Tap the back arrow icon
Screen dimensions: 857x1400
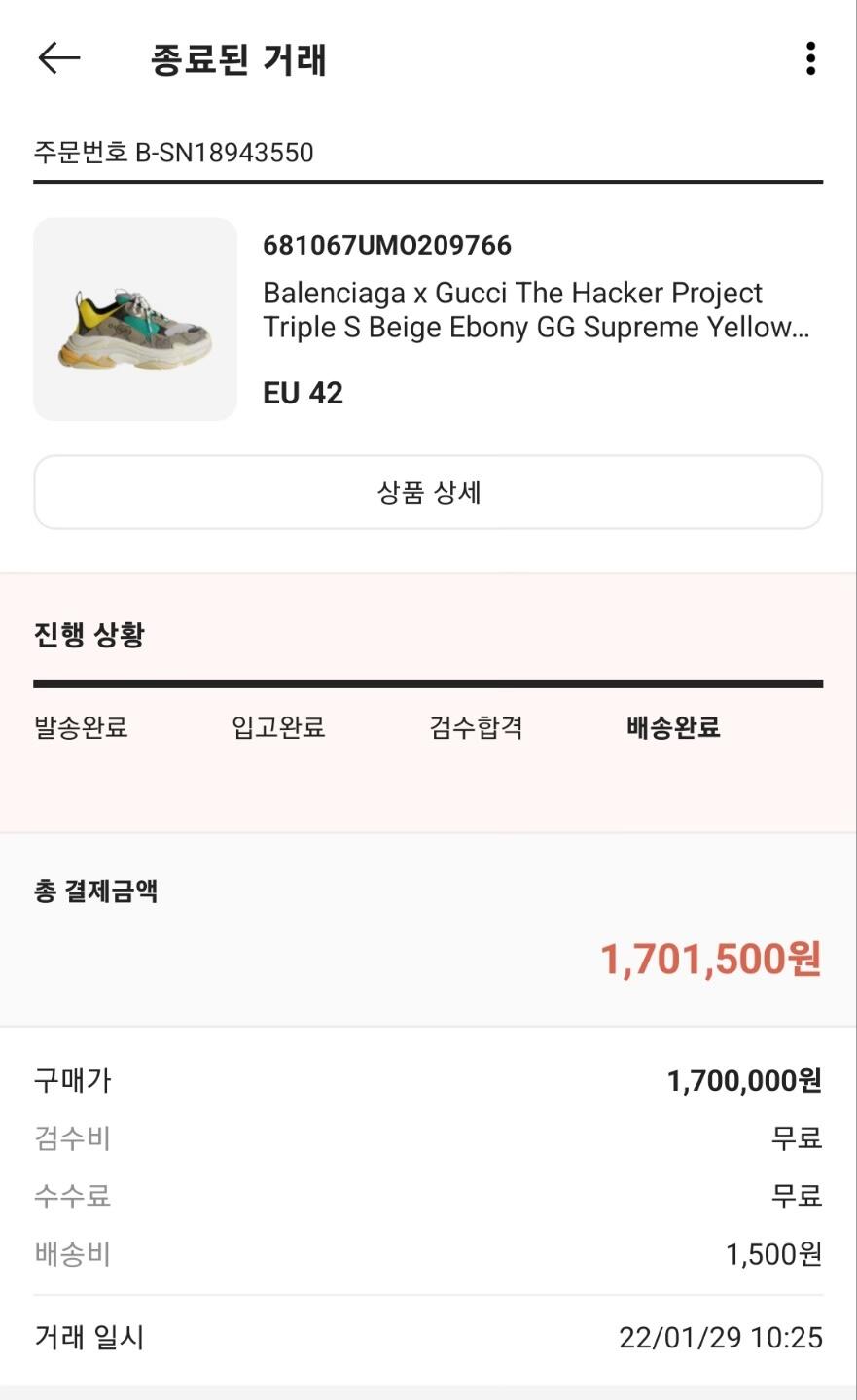tap(58, 59)
